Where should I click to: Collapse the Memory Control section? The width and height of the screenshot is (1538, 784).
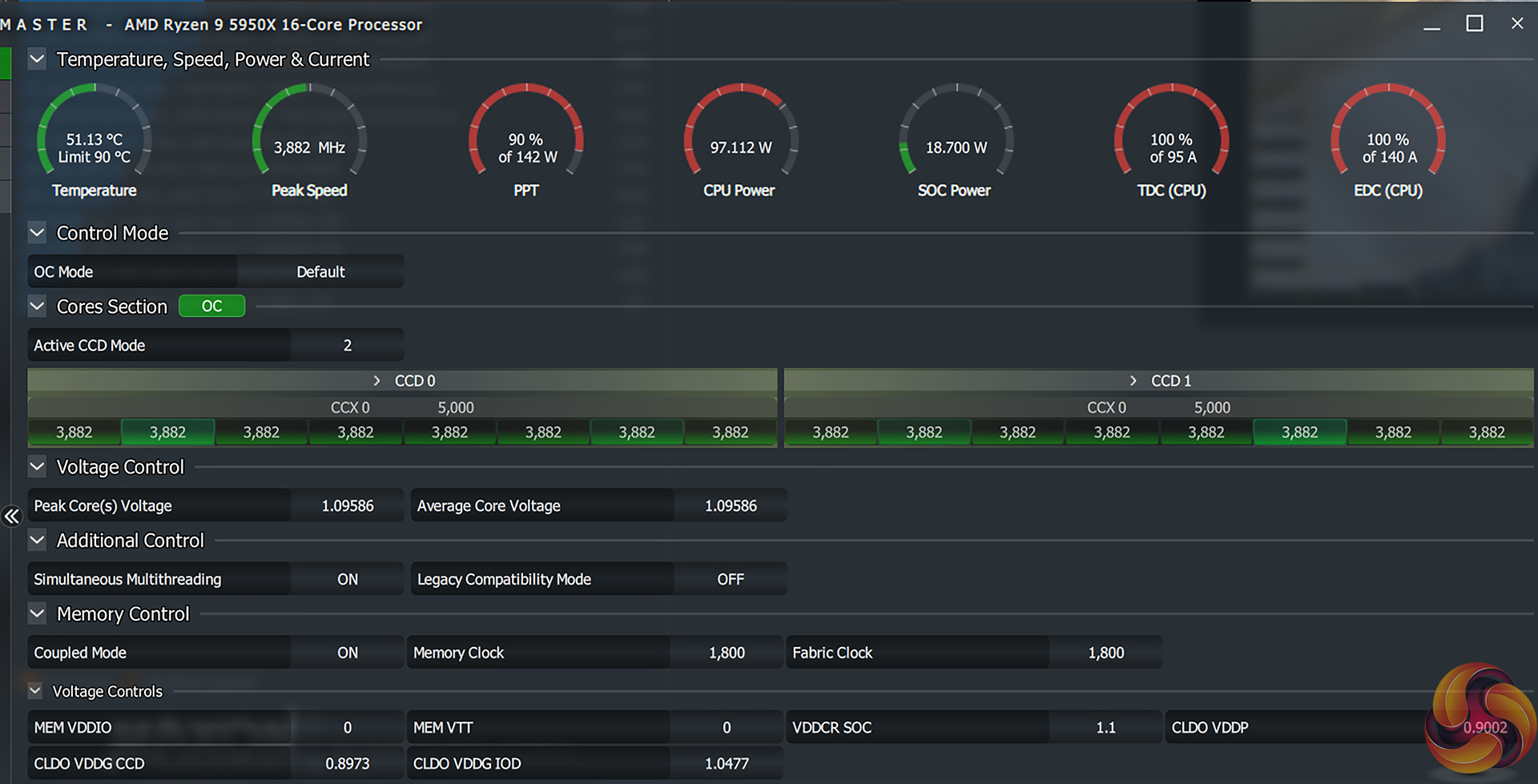[x=37, y=614]
